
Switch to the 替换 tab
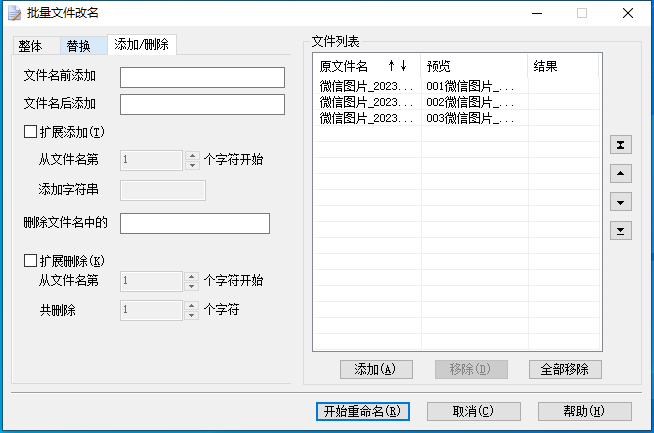point(78,46)
